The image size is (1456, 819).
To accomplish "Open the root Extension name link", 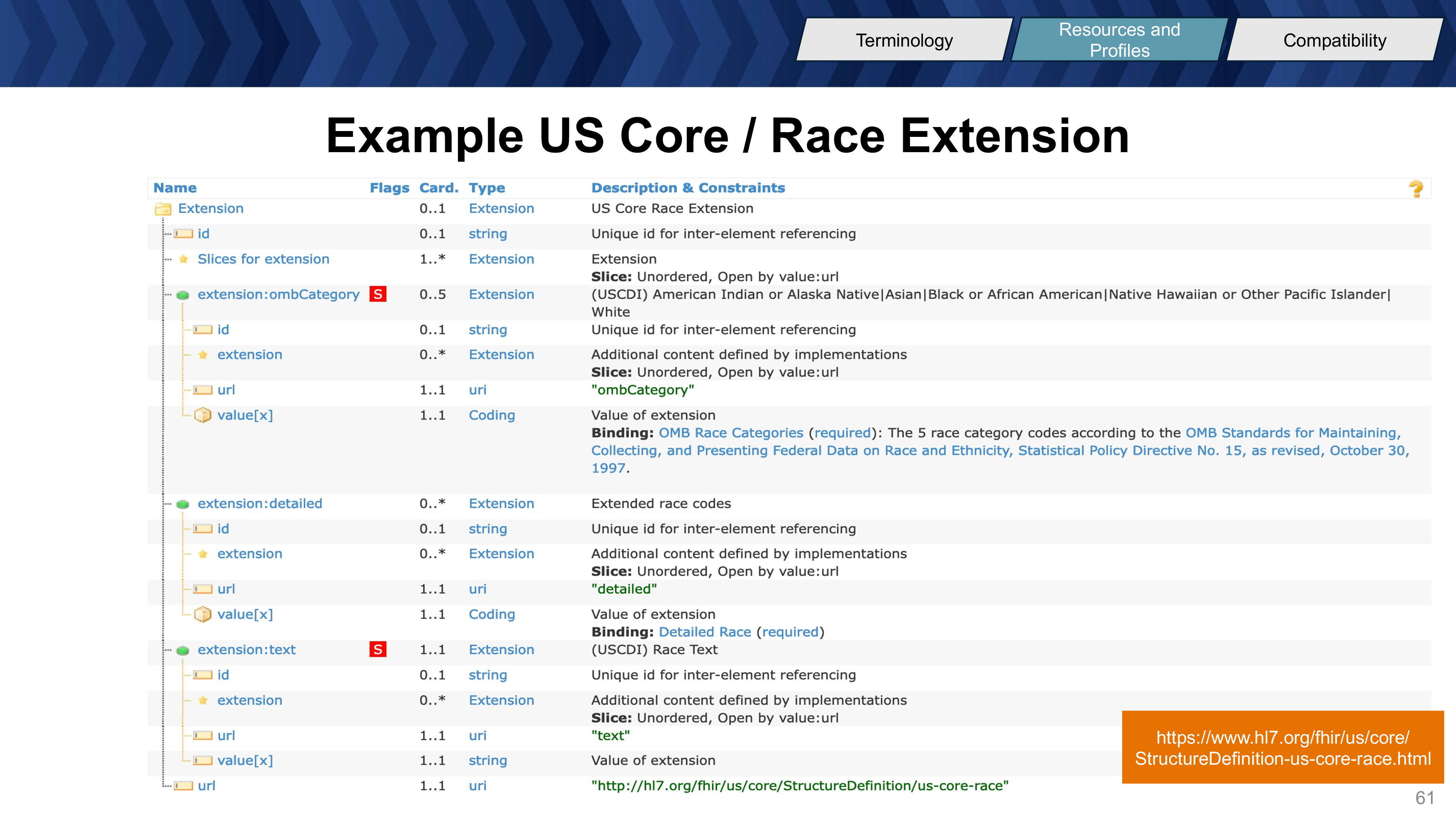I will tap(211, 209).
